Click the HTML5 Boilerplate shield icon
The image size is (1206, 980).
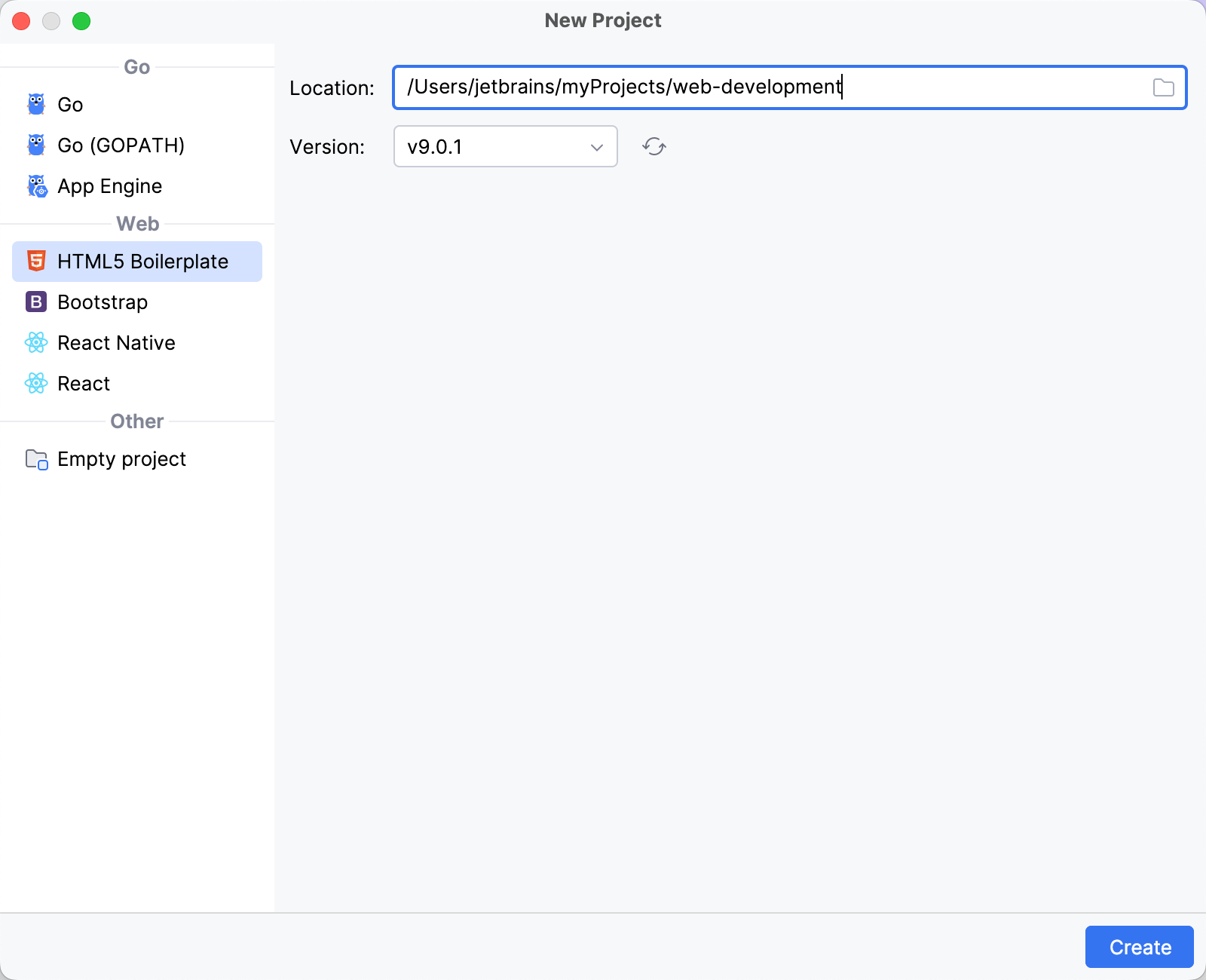tap(35, 261)
